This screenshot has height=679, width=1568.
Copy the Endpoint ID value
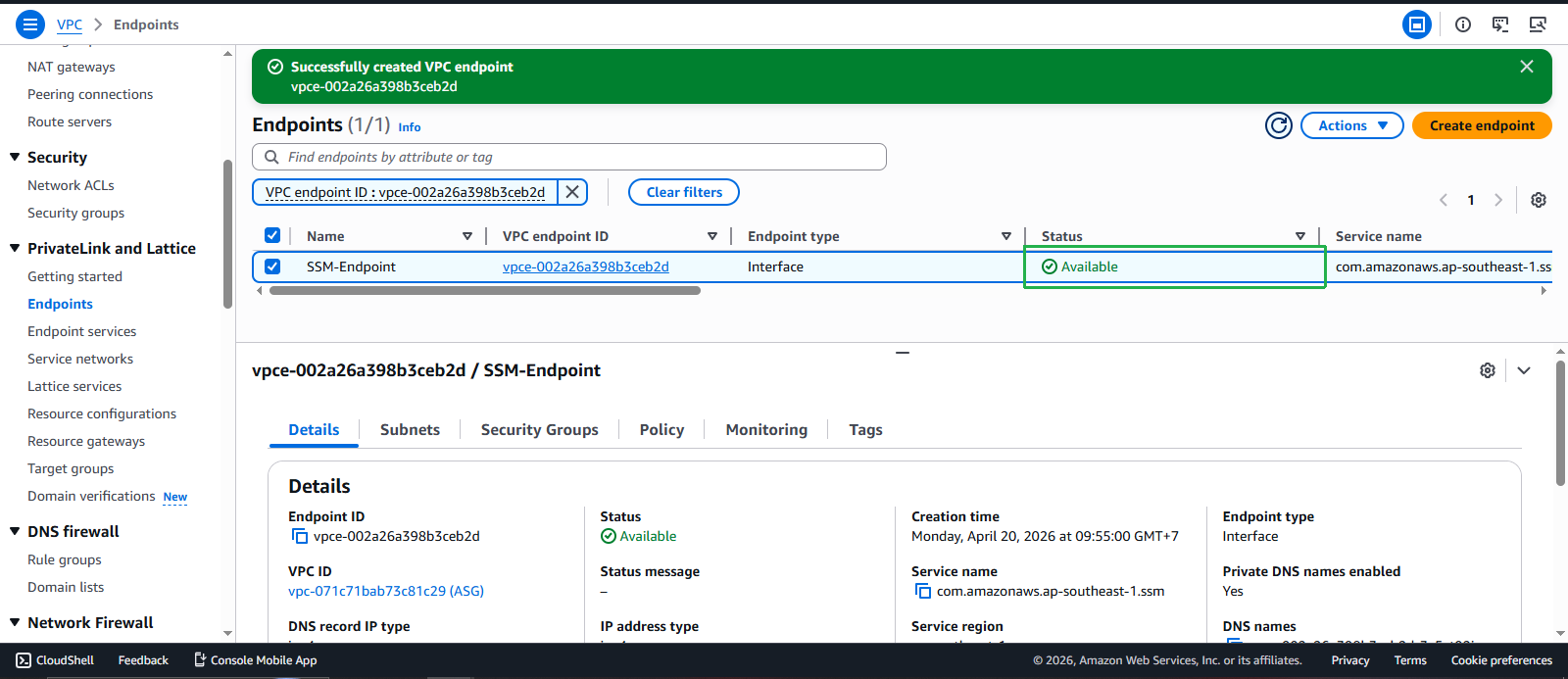[300, 536]
